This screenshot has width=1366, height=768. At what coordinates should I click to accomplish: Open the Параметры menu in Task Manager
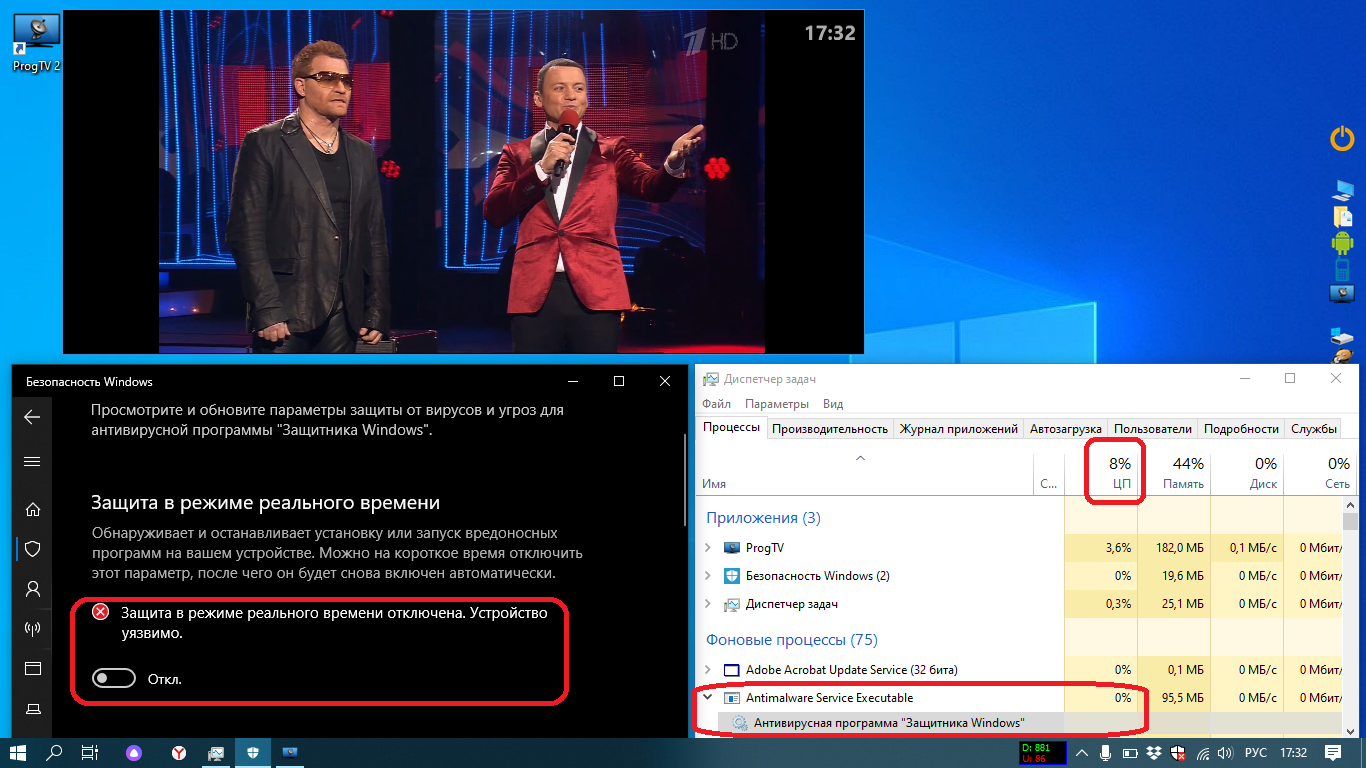coord(776,404)
